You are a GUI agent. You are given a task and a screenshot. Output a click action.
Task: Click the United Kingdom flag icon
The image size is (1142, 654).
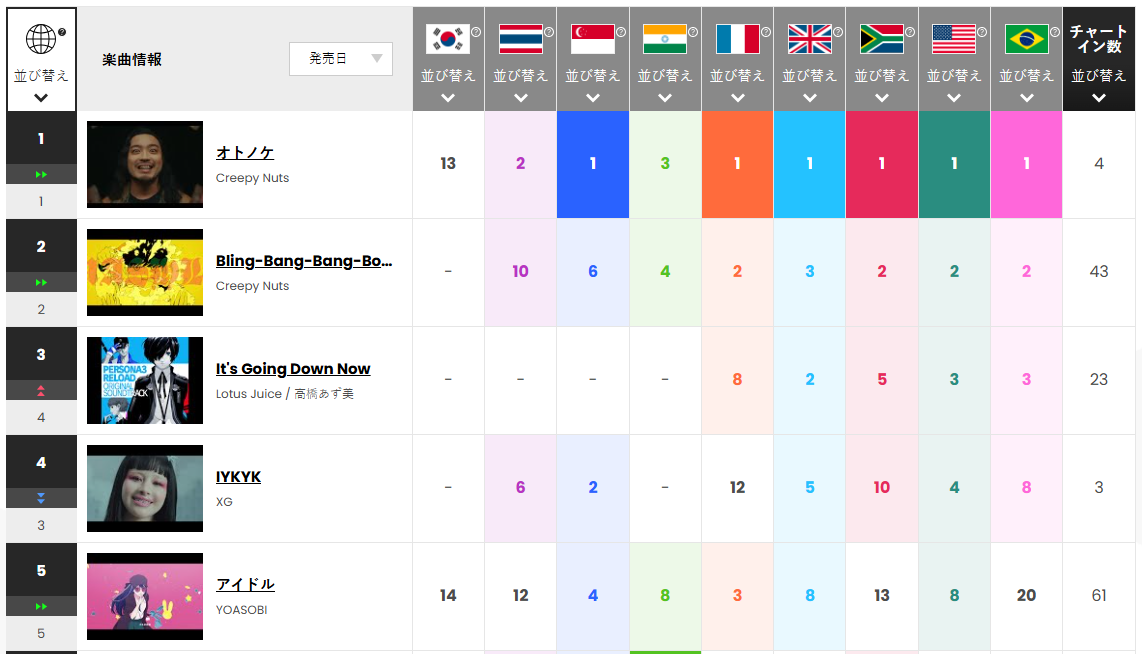click(809, 39)
